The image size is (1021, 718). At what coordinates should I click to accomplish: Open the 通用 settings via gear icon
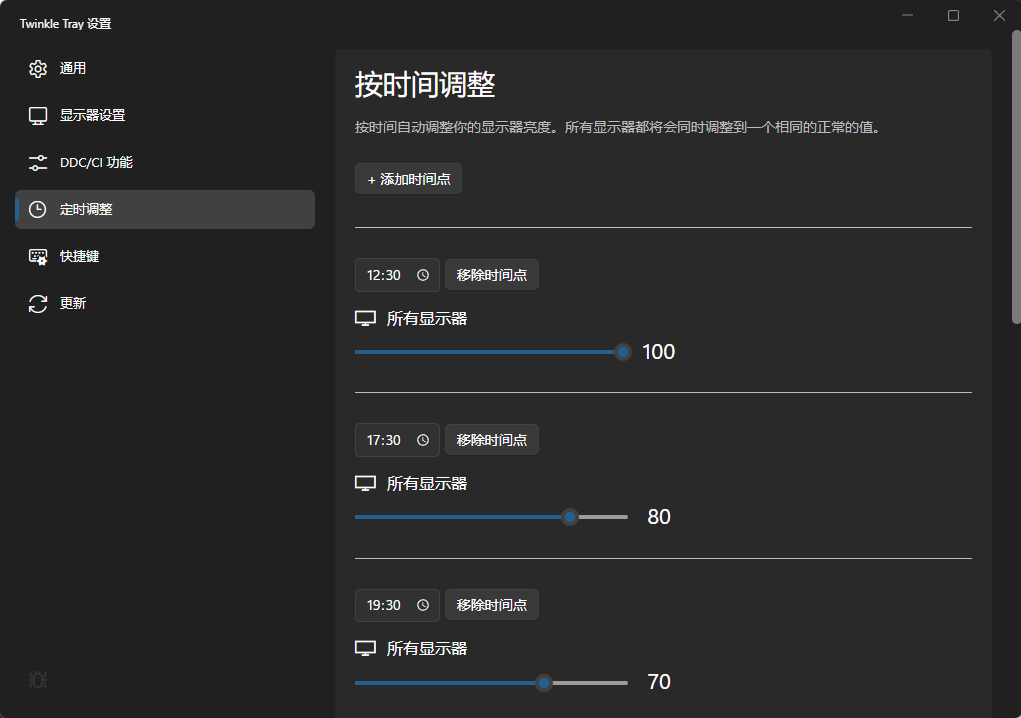pyautogui.click(x=38, y=68)
